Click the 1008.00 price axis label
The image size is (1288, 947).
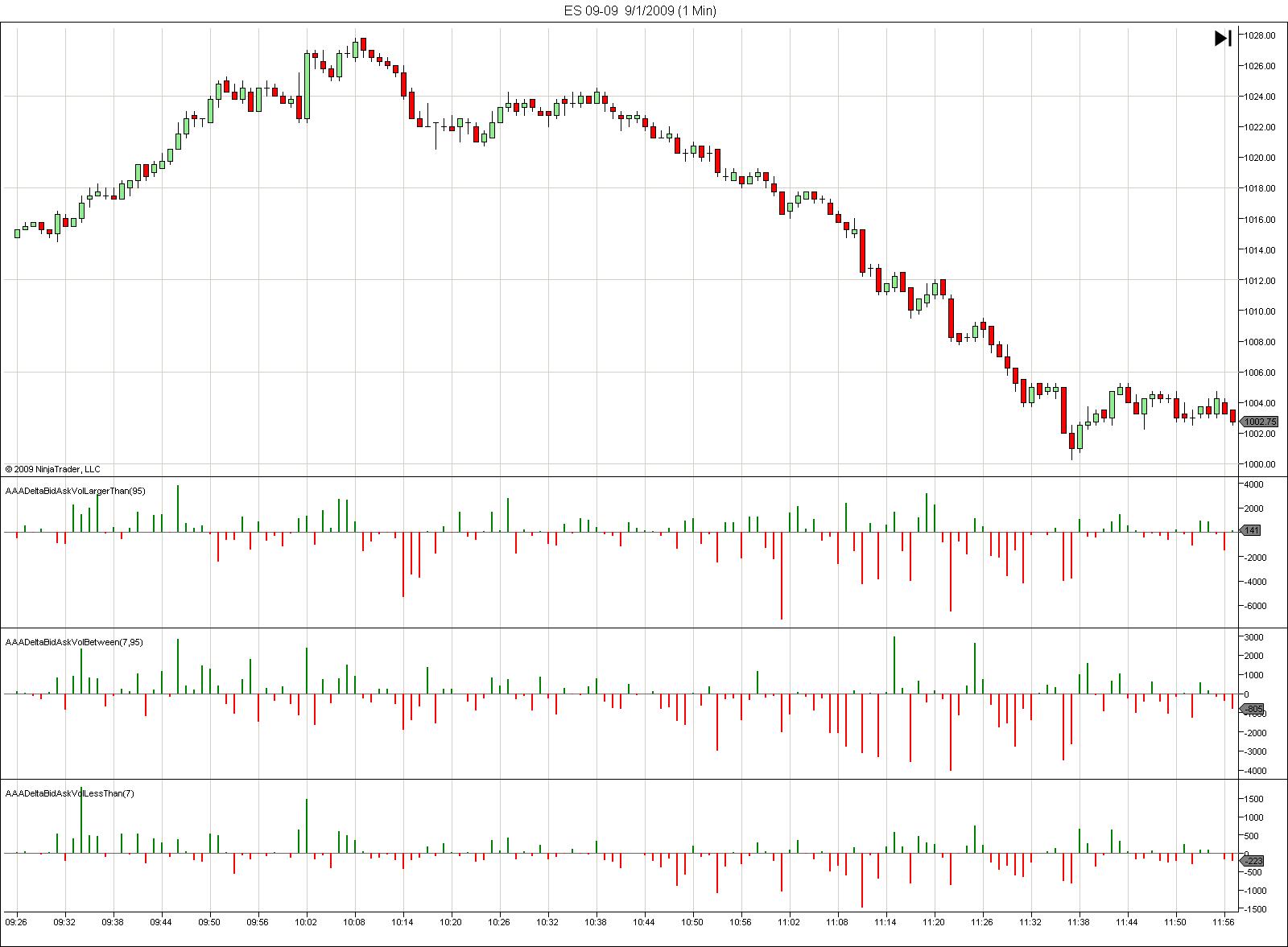[x=1260, y=342]
